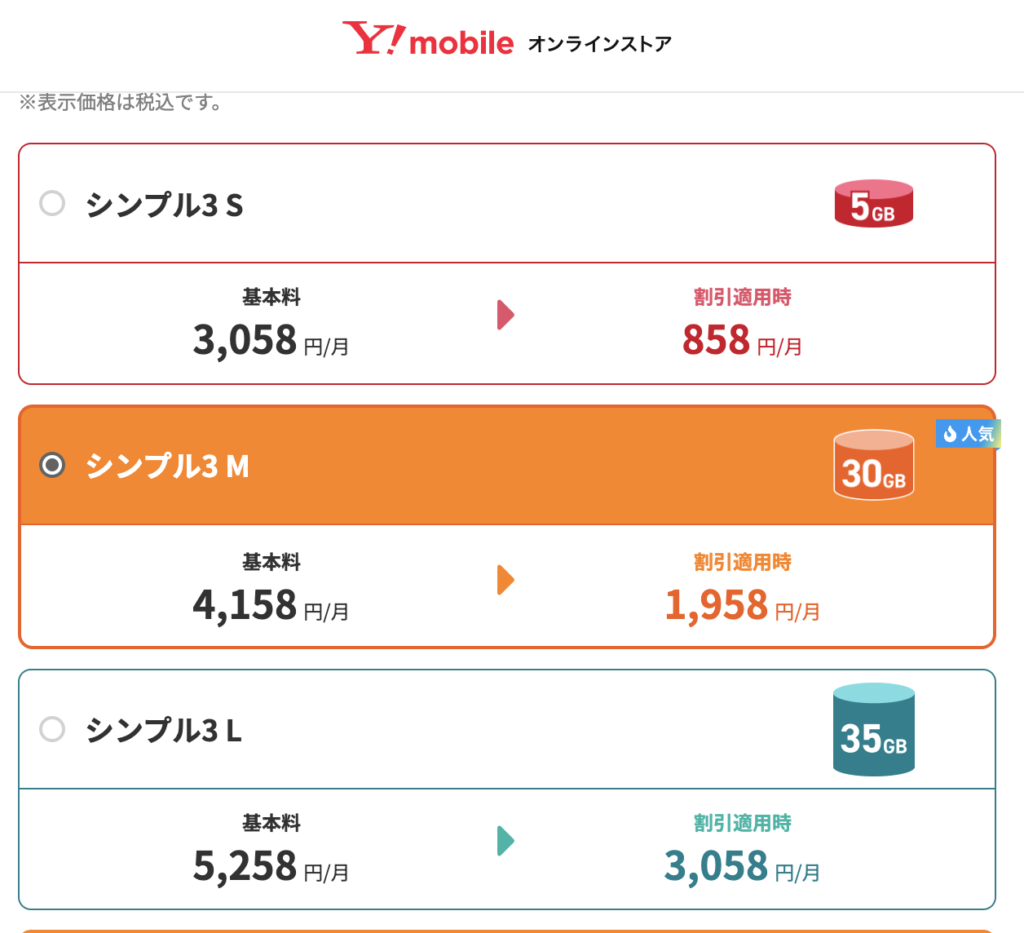Image resolution: width=1024 pixels, height=933 pixels.
Task: Click the 税込 pricing disclaimer text
Action: 120,101
